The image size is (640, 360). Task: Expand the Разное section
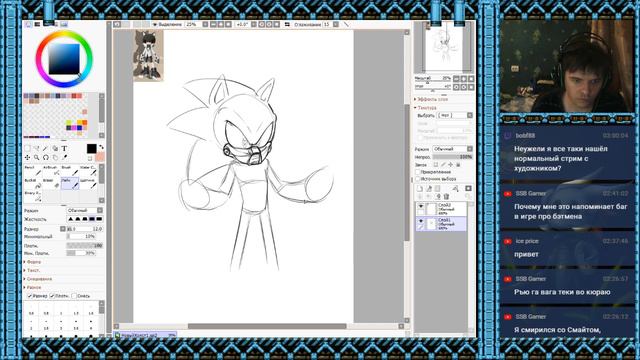pos(33,288)
